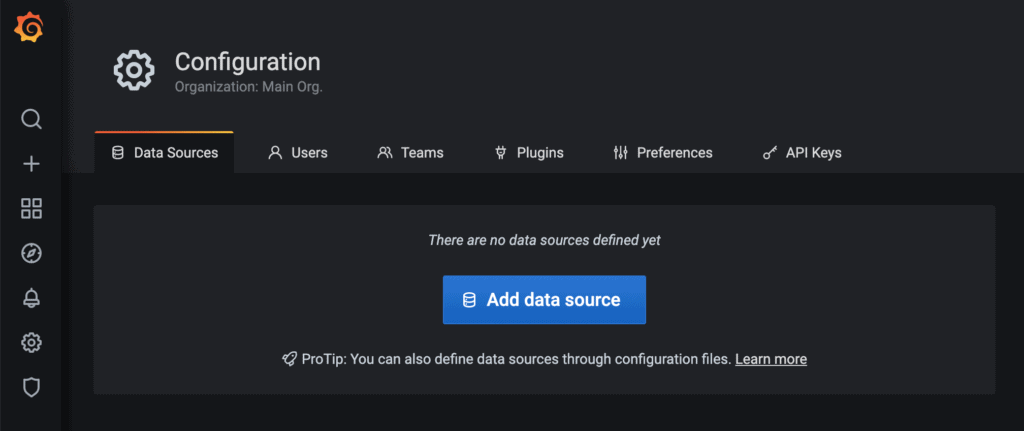Open the Server Admin shield icon
1024x431 pixels.
31,387
